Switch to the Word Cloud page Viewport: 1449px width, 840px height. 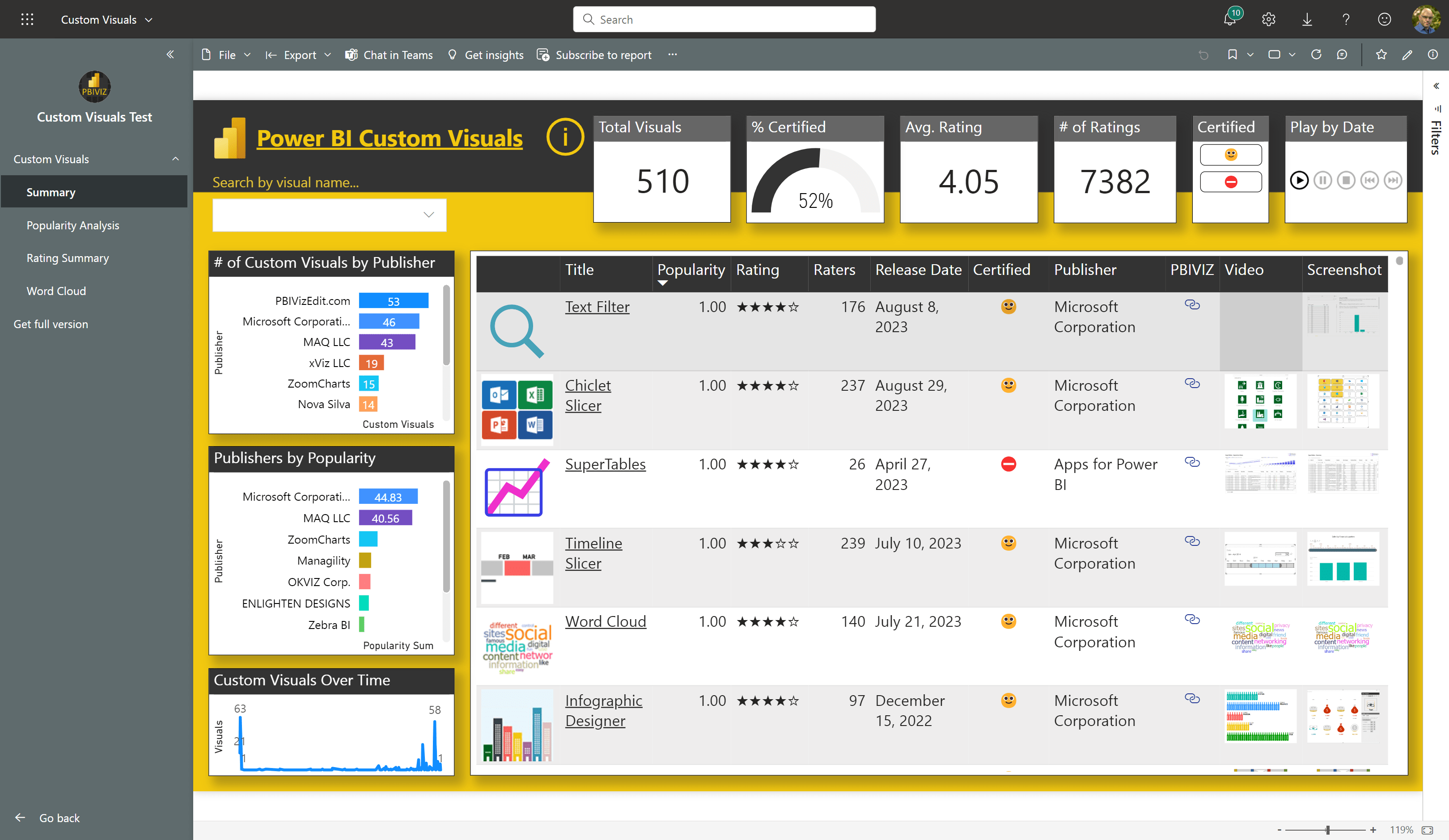(x=56, y=291)
